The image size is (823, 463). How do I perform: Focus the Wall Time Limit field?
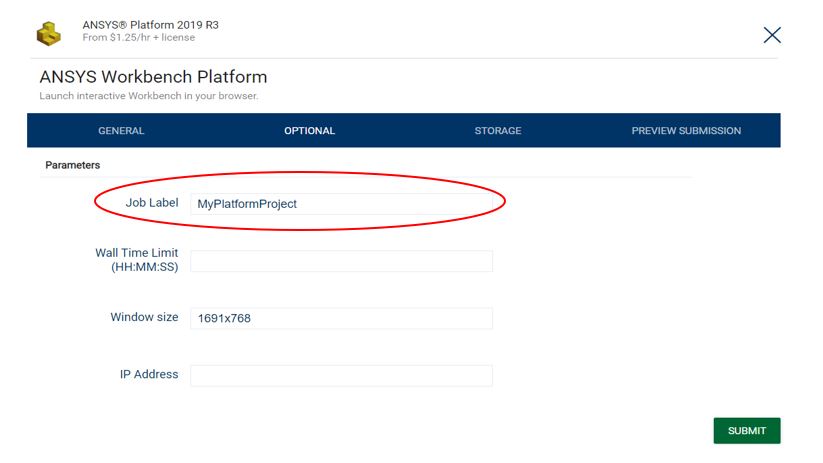pyautogui.click(x=341, y=261)
